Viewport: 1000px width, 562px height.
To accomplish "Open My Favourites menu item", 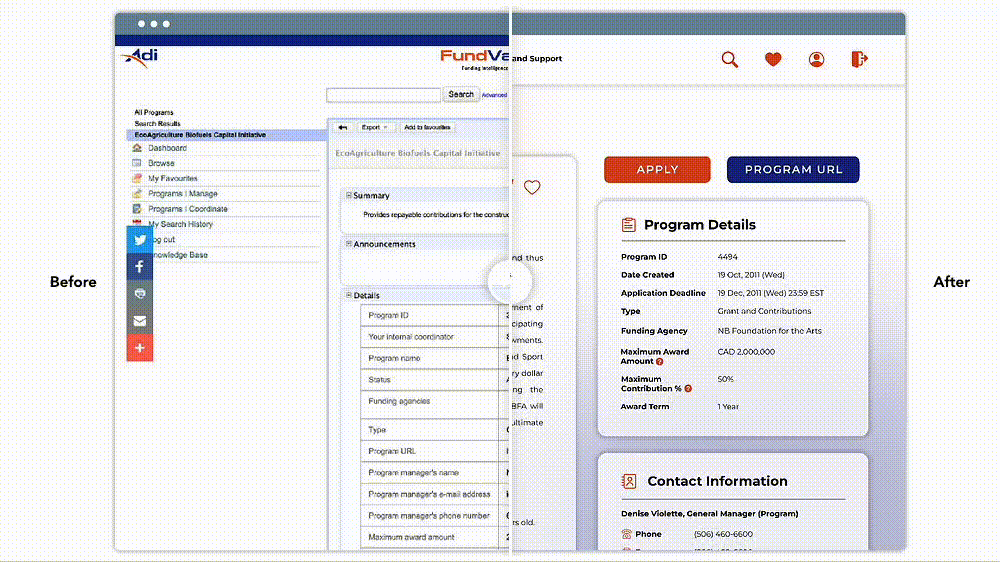I will click(x=173, y=179).
